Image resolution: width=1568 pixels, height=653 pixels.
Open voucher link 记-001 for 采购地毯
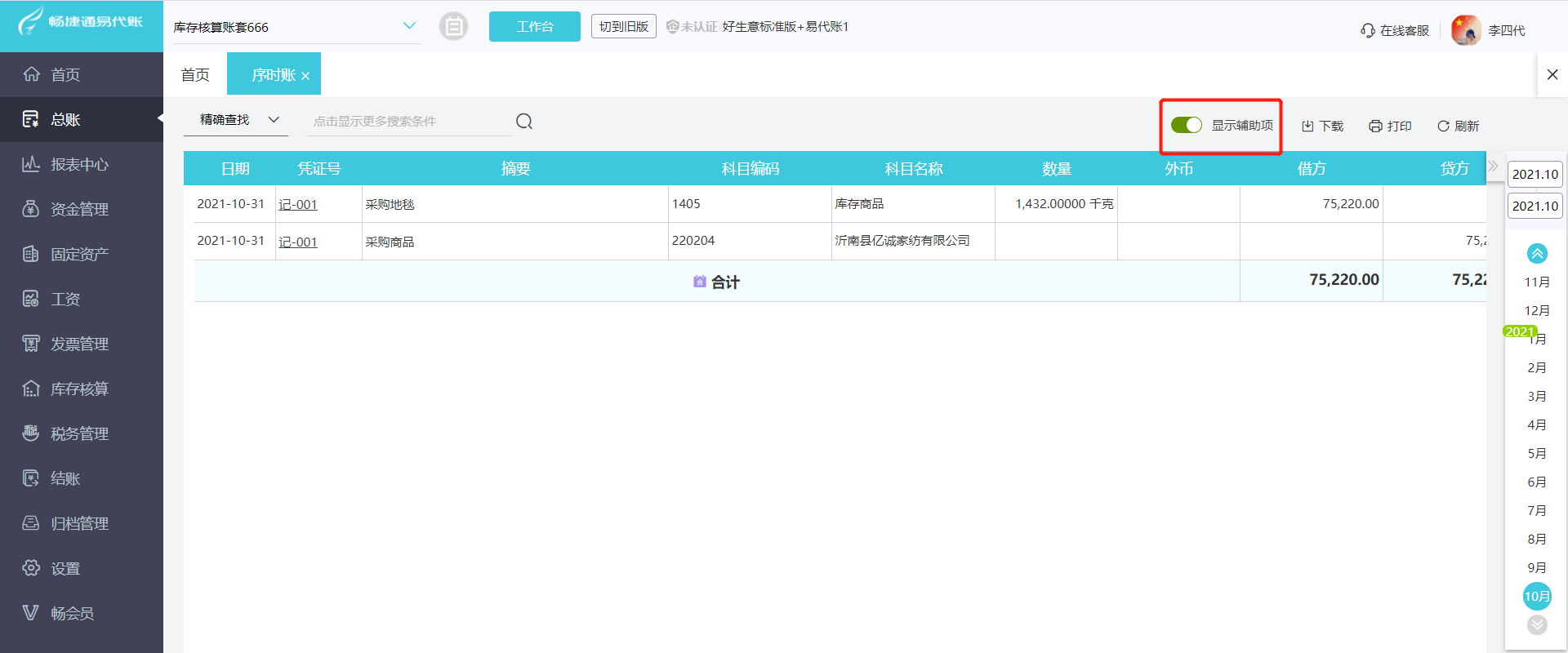coord(297,204)
